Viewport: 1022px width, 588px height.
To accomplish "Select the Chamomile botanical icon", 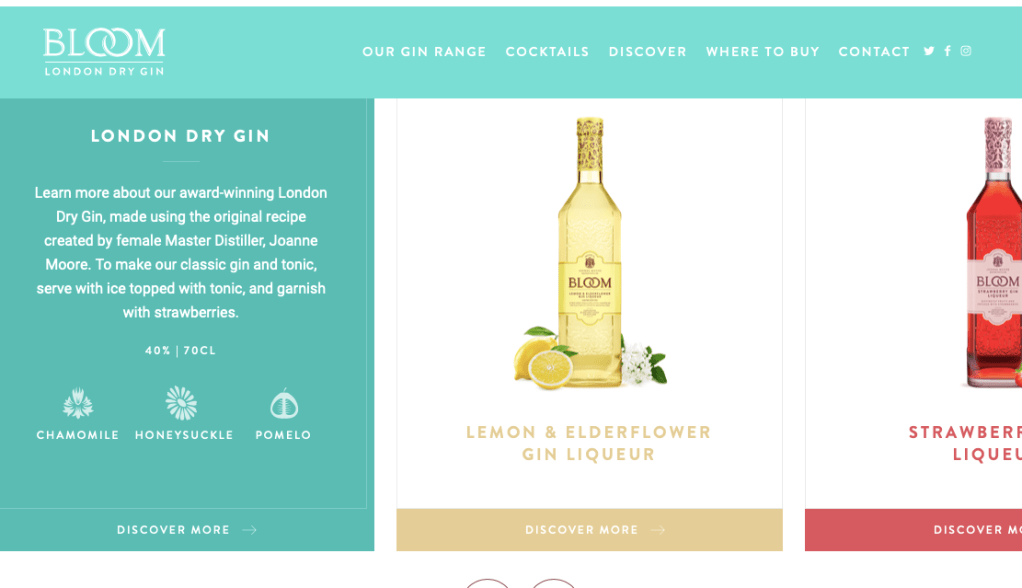I will click(x=78, y=403).
